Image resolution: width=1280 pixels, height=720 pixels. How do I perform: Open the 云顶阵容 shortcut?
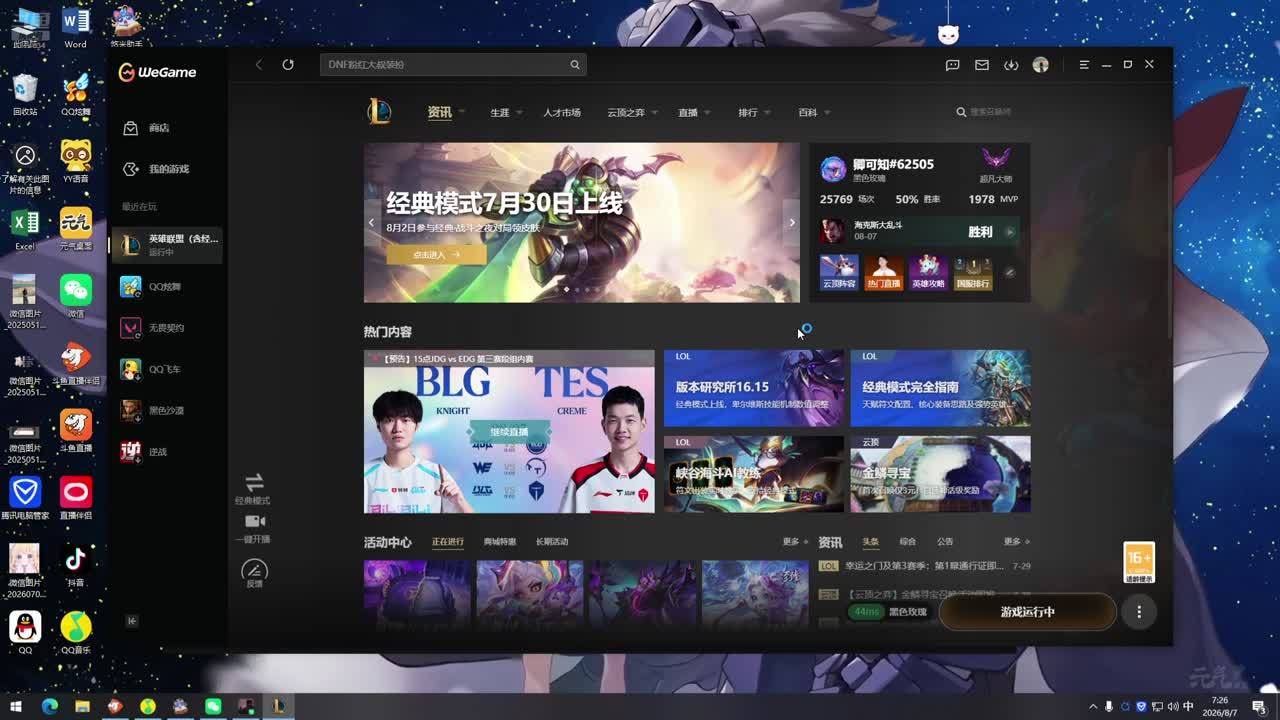tap(839, 272)
